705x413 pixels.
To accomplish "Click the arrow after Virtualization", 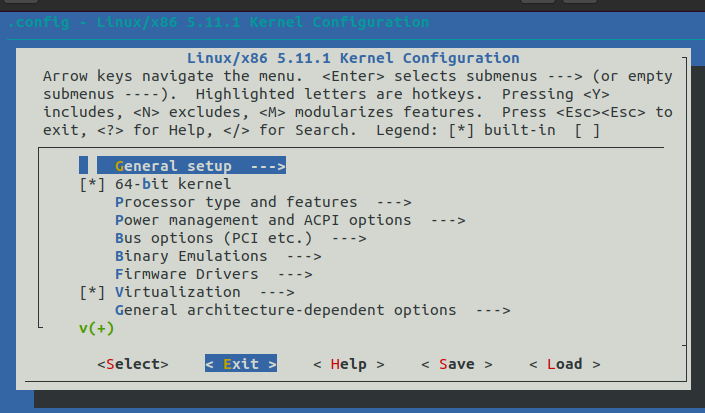I will [277, 293].
